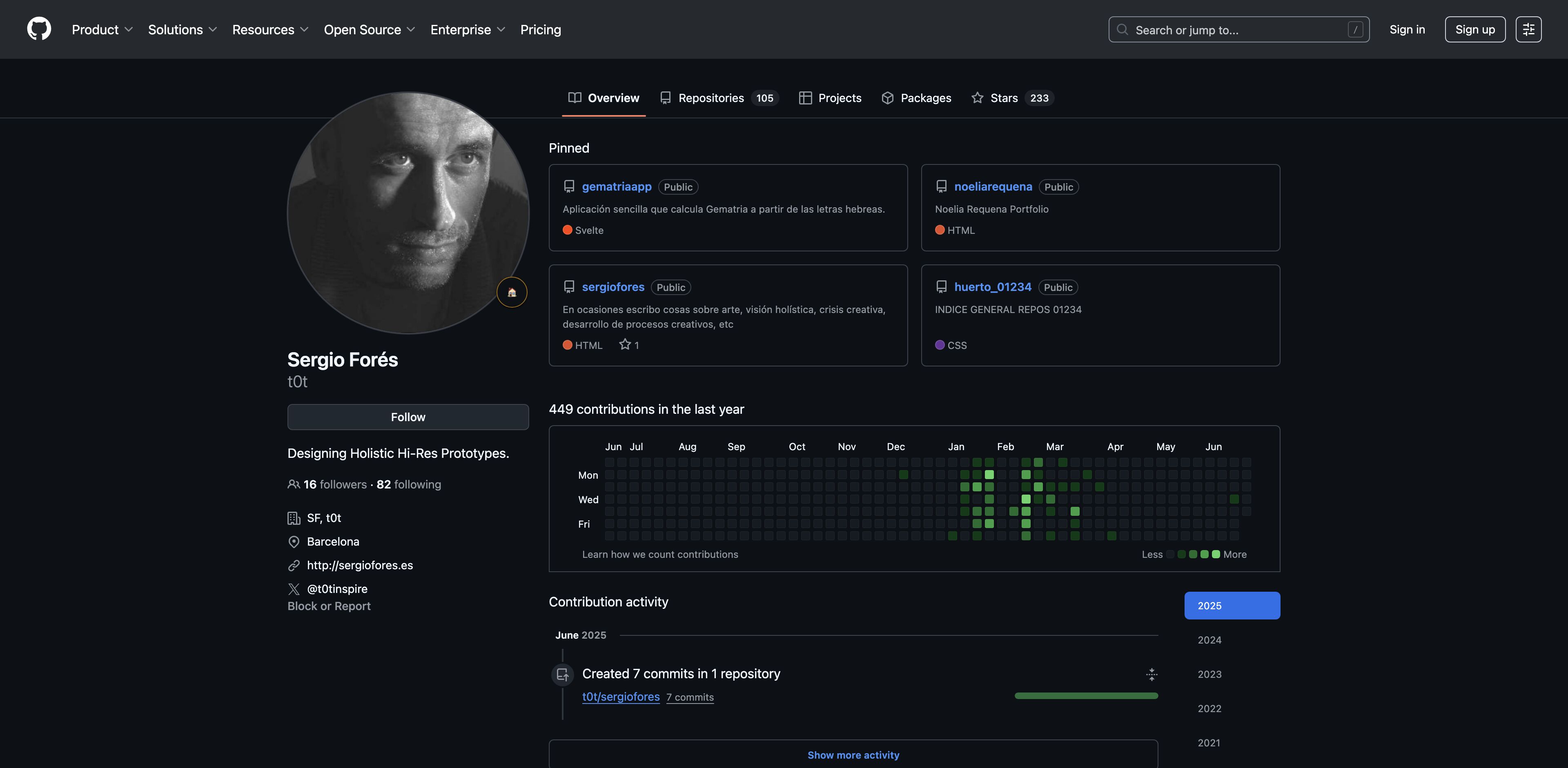Image resolution: width=1568 pixels, height=768 pixels.
Task: Click the Sign up button
Action: tap(1475, 29)
